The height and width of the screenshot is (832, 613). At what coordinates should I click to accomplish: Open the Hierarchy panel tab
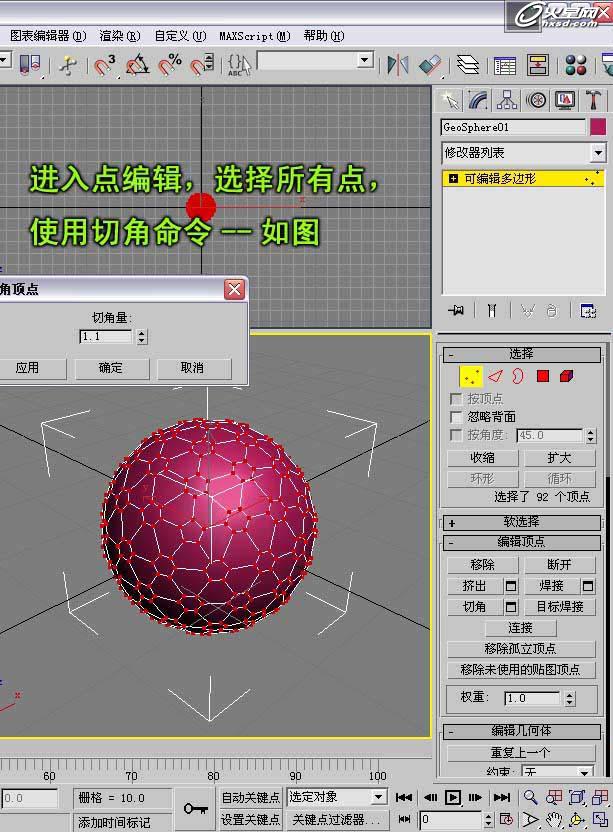pos(507,100)
